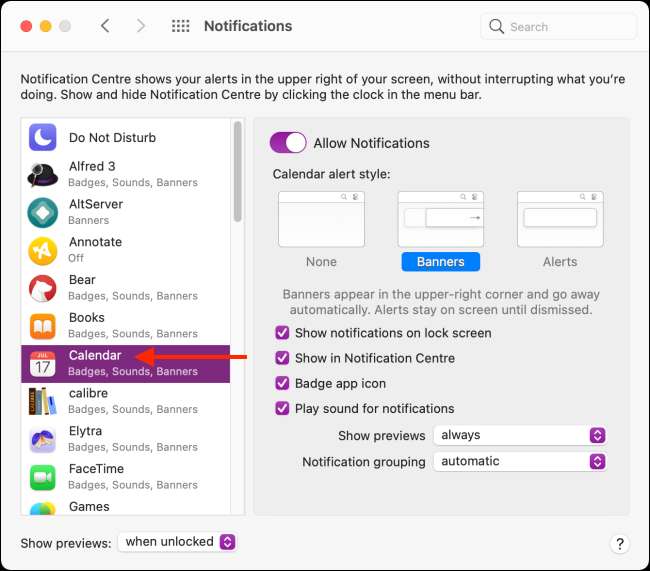Open Show previews 'always' dropdown
This screenshot has width=650, height=571.
[520, 435]
